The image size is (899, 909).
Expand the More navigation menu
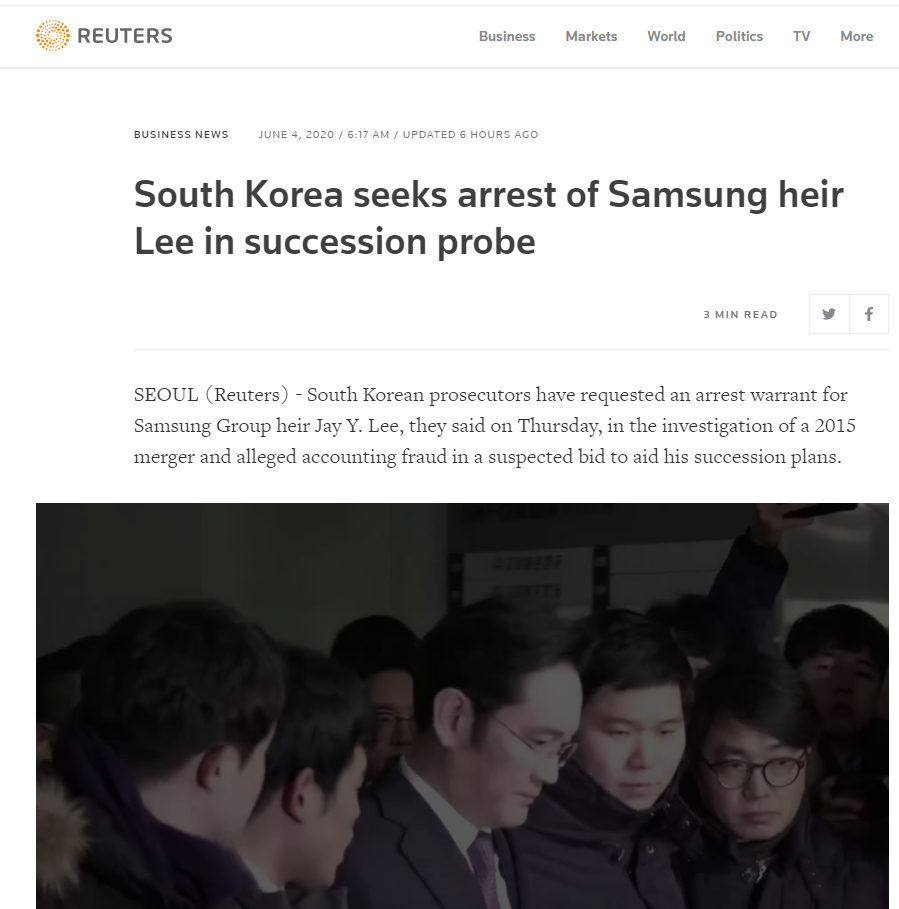click(856, 36)
